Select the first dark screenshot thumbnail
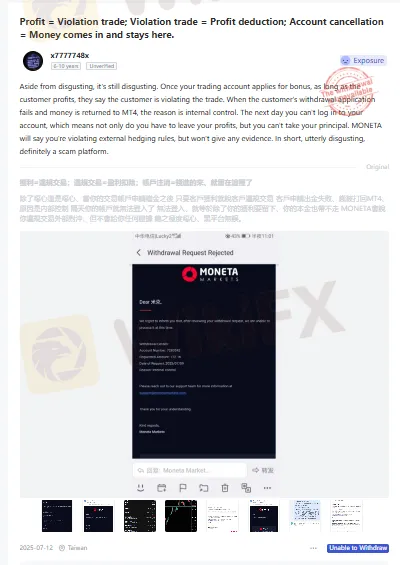This screenshot has height=565, width=400. (57, 516)
